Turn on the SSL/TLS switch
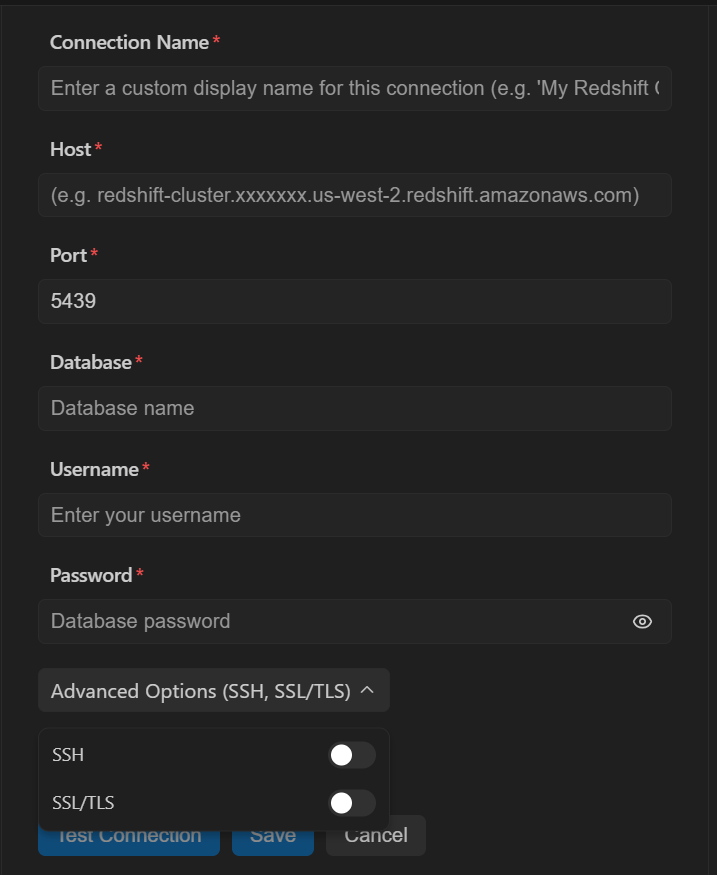 click(352, 803)
